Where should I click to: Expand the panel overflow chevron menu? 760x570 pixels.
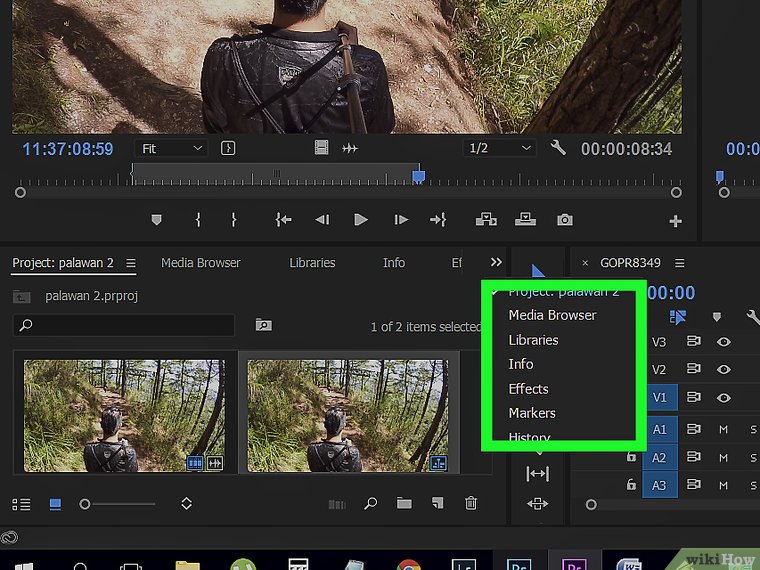click(496, 263)
